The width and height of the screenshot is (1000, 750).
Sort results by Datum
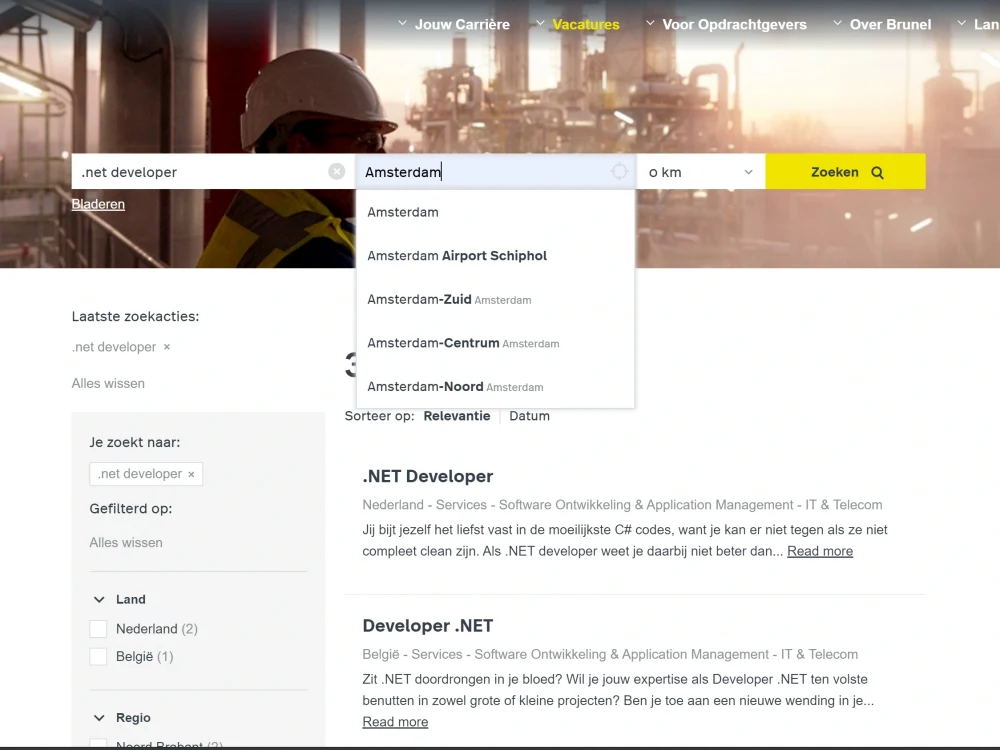[529, 415]
